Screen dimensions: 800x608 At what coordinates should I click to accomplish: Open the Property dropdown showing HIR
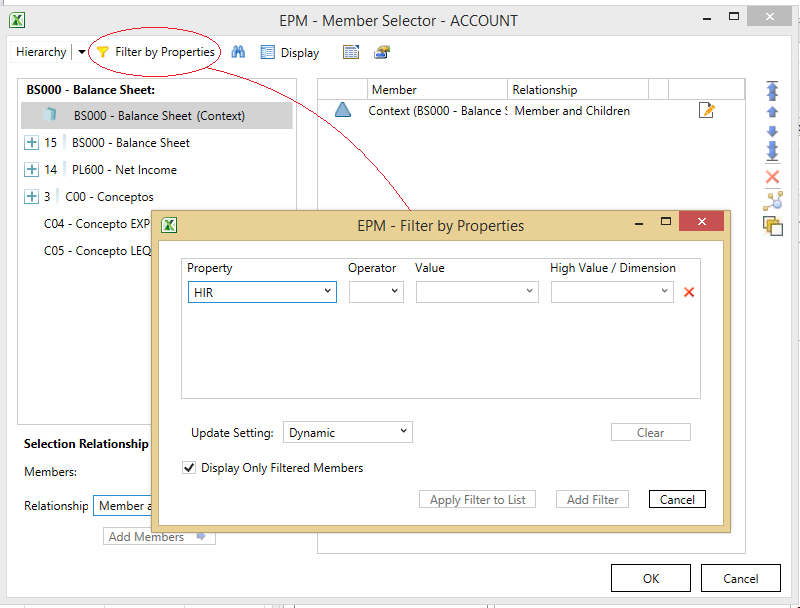[262, 292]
